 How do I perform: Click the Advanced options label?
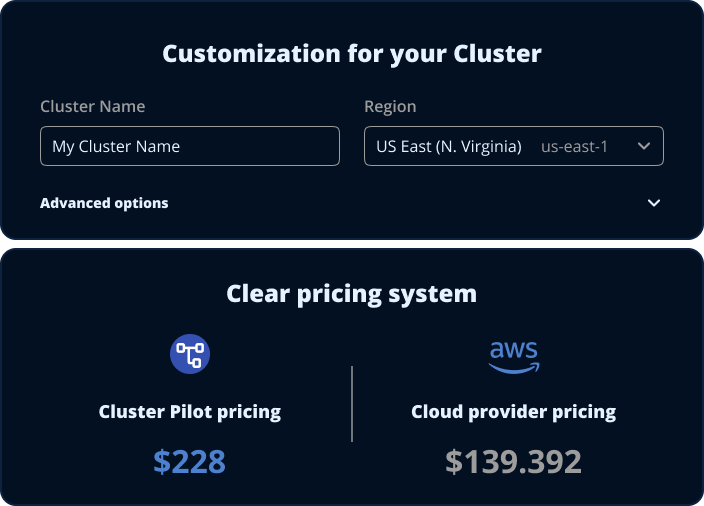pos(104,203)
